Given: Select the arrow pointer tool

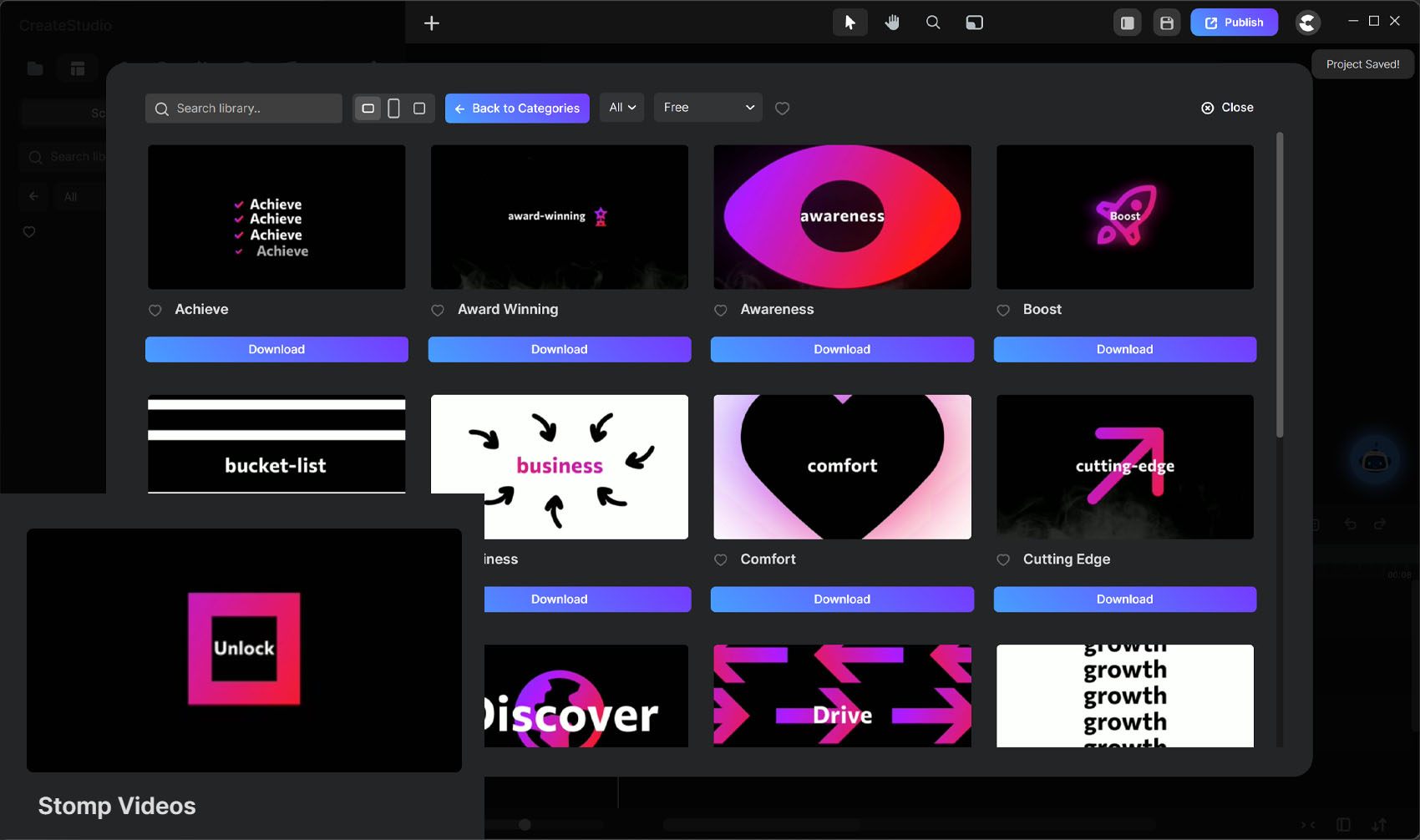Looking at the screenshot, I should (x=849, y=23).
